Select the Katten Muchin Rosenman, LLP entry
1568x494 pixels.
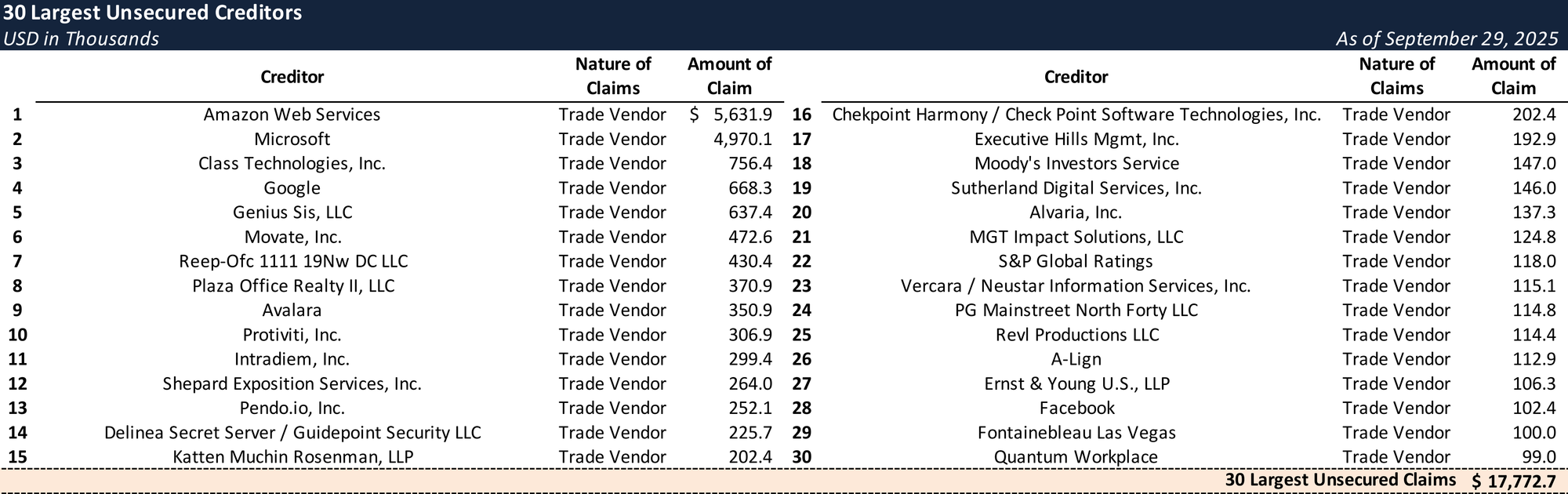point(292,457)
